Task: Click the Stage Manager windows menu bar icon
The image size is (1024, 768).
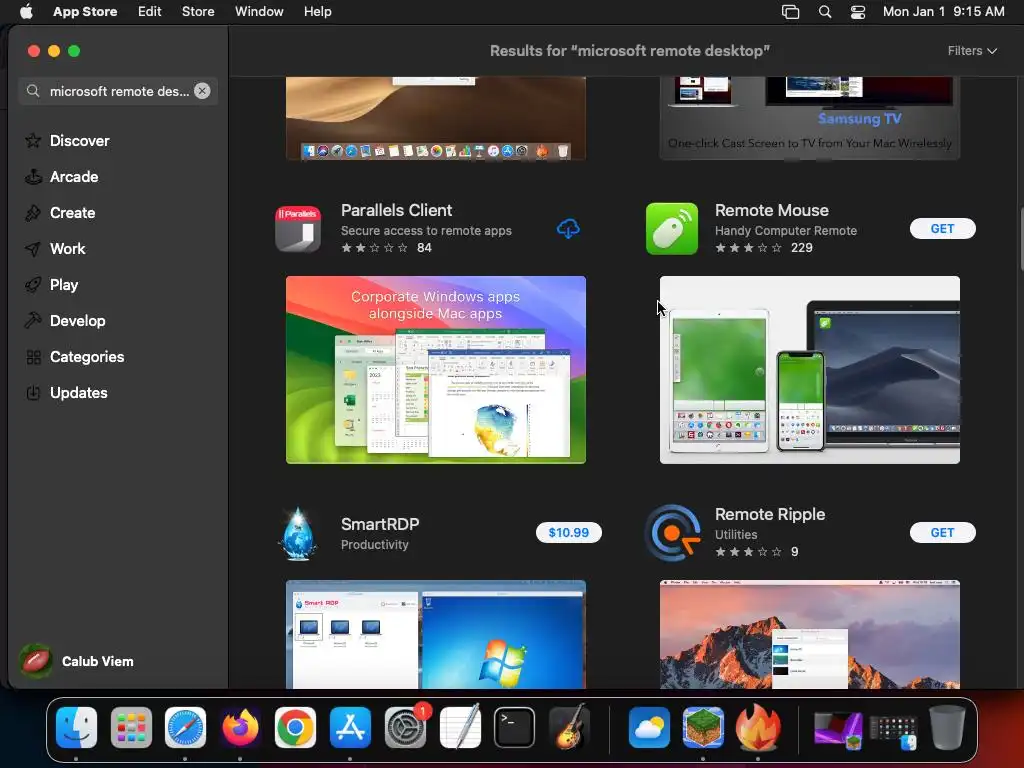Action: tap(790, 12)
